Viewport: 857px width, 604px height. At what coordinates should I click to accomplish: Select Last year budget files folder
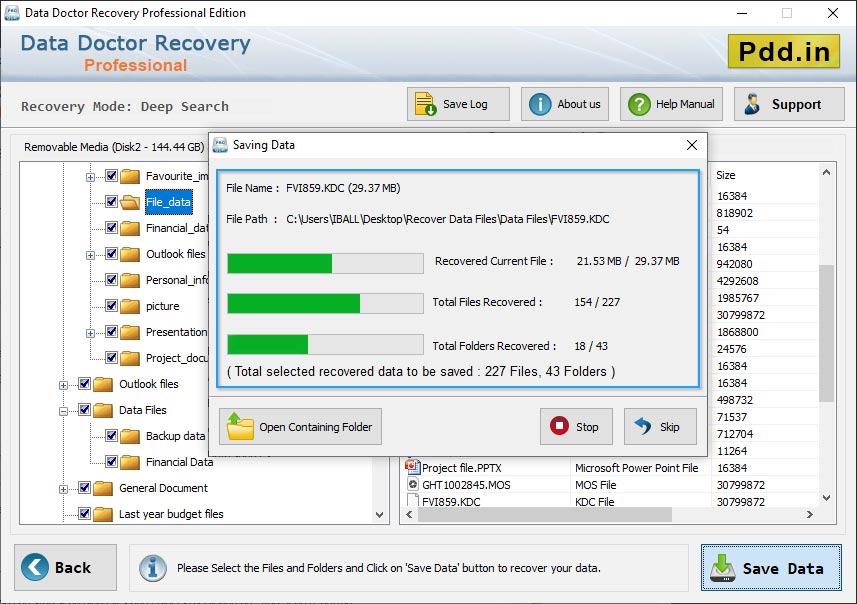point(171,514)
